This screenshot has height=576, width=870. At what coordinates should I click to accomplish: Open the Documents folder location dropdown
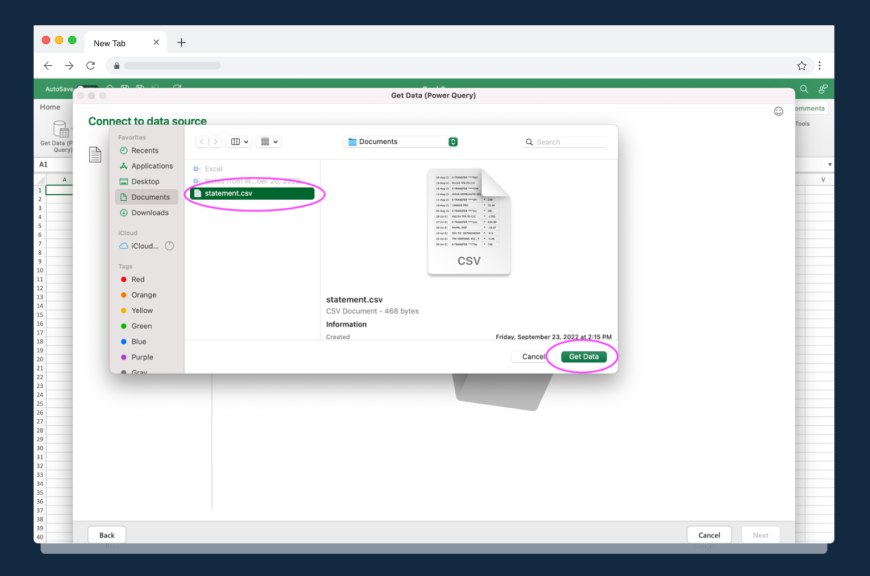pyautogui.click(x=401, y=142)
